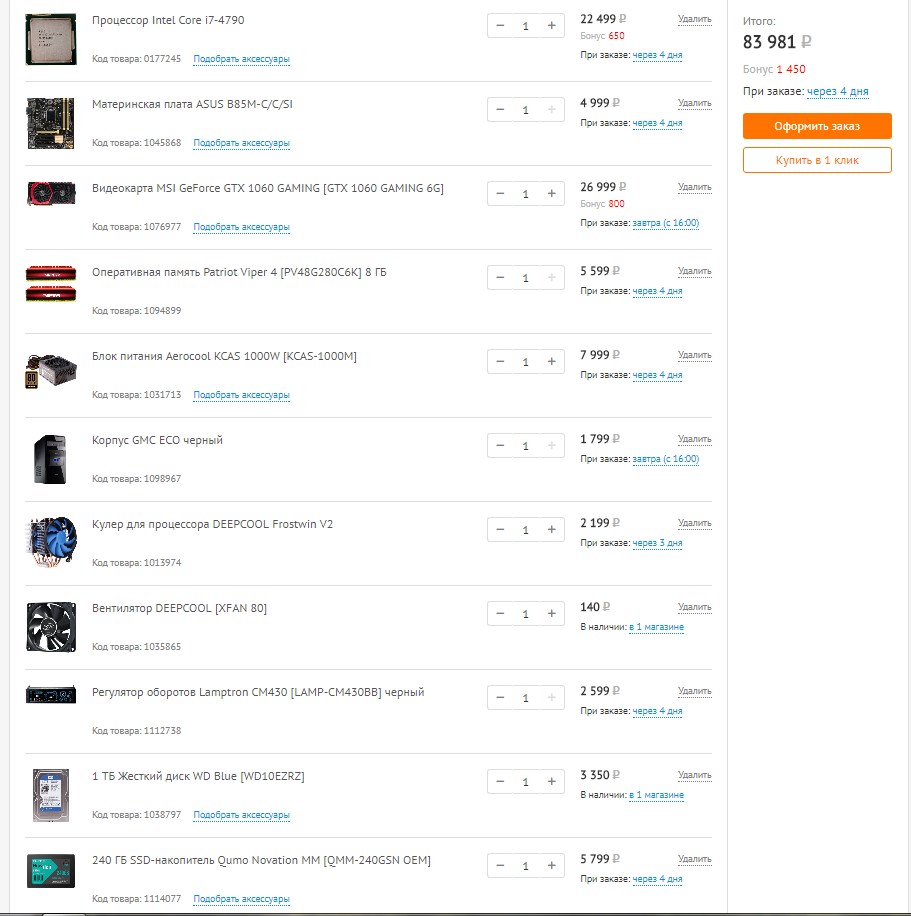
Task: Click the orange Оформить заказ button
Action: (817, 126)
